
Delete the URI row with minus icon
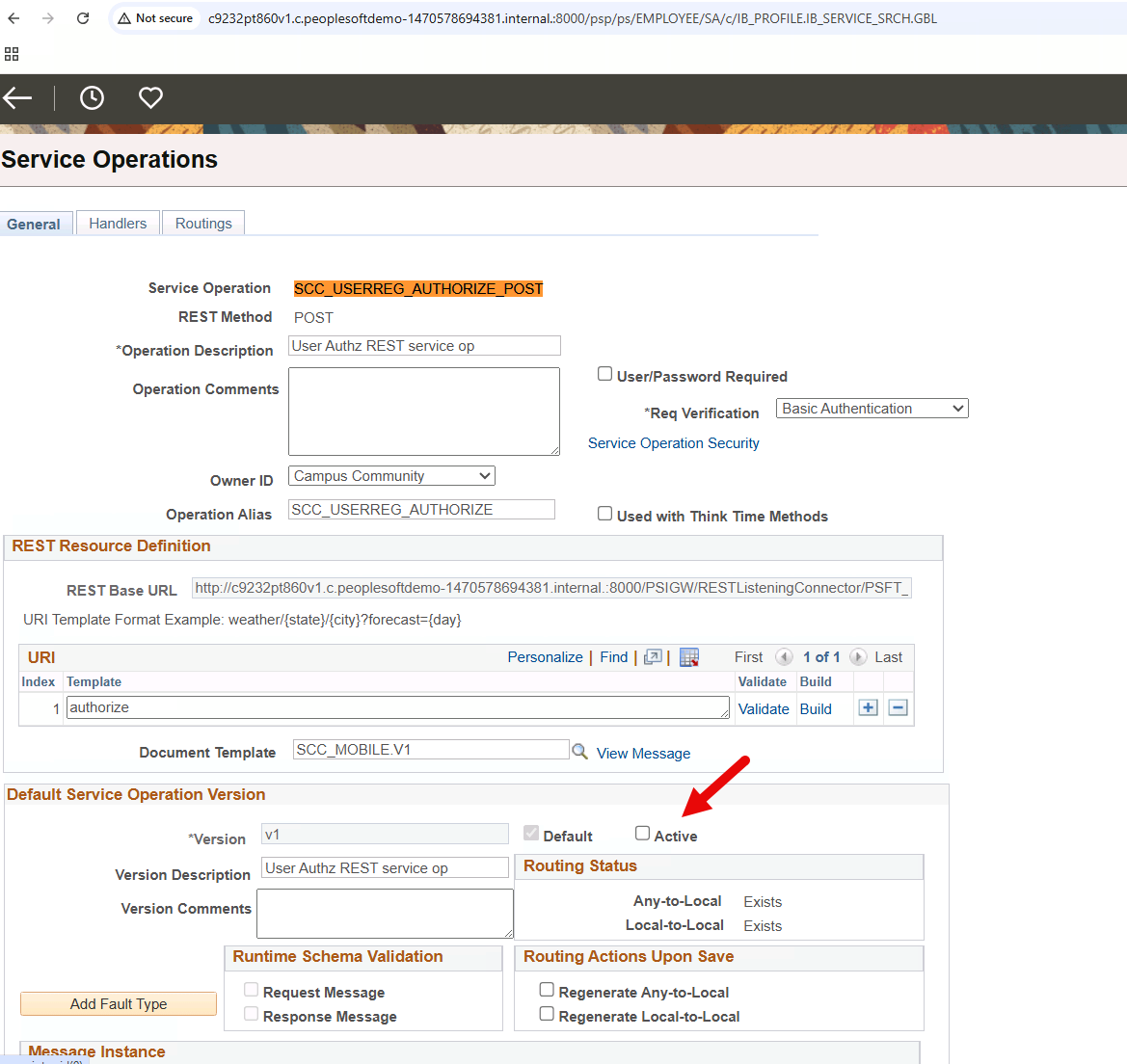[x=898, y=708]
